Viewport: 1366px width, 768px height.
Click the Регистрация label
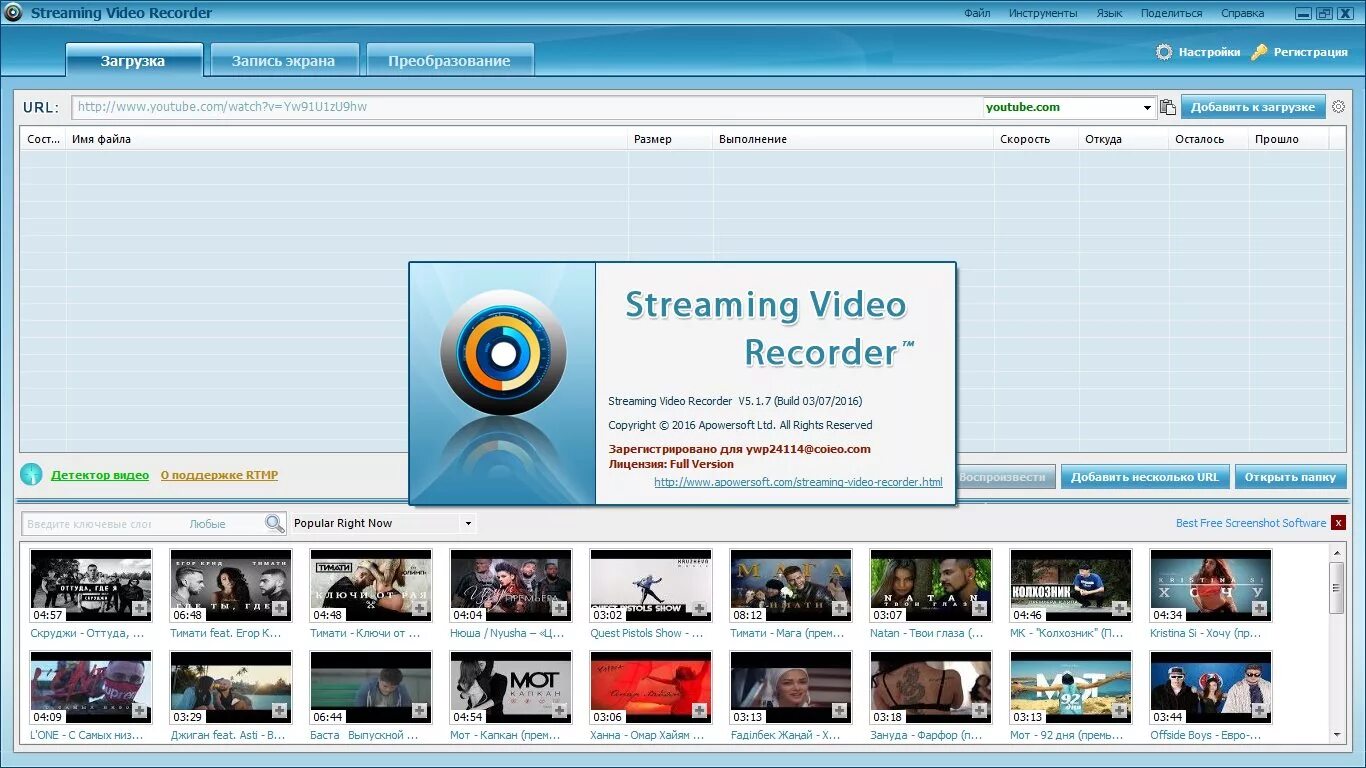pyautogui.click(x=1310, y=52)
